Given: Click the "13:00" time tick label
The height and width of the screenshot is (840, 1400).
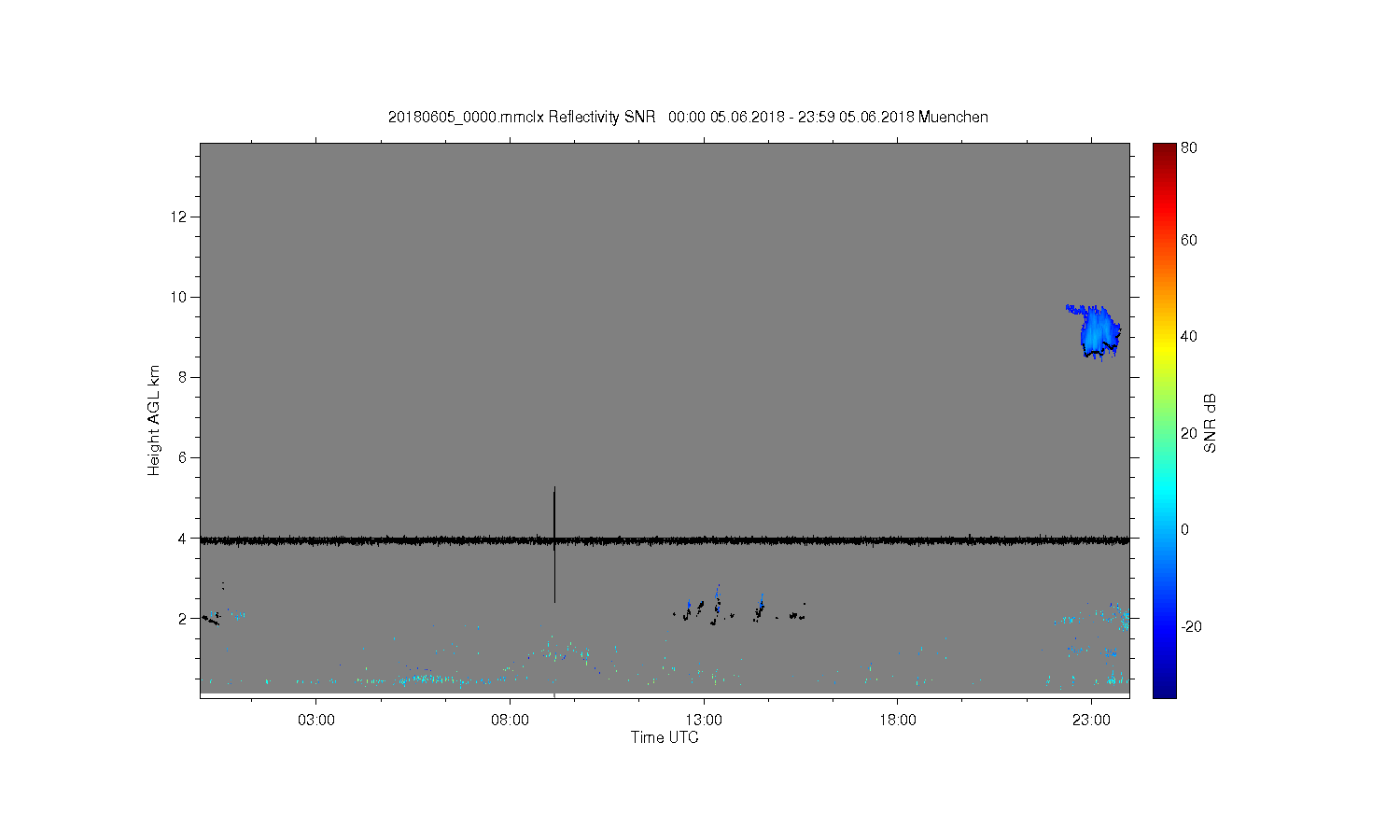Looking at the screenshot, I should point(704,721).
